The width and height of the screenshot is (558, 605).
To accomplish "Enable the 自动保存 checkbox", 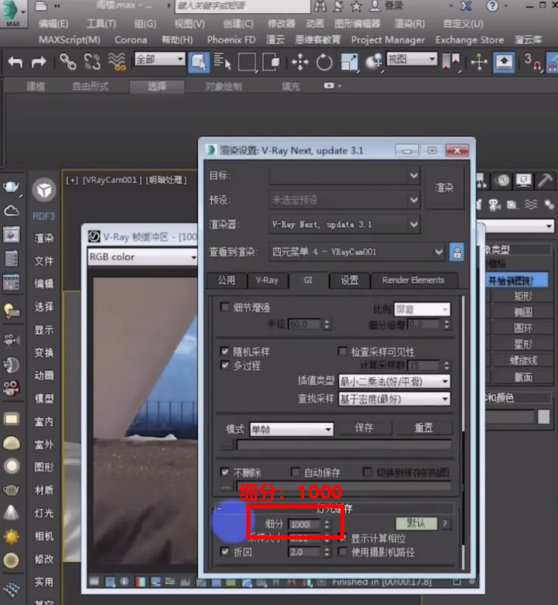I will coord(295,471).
